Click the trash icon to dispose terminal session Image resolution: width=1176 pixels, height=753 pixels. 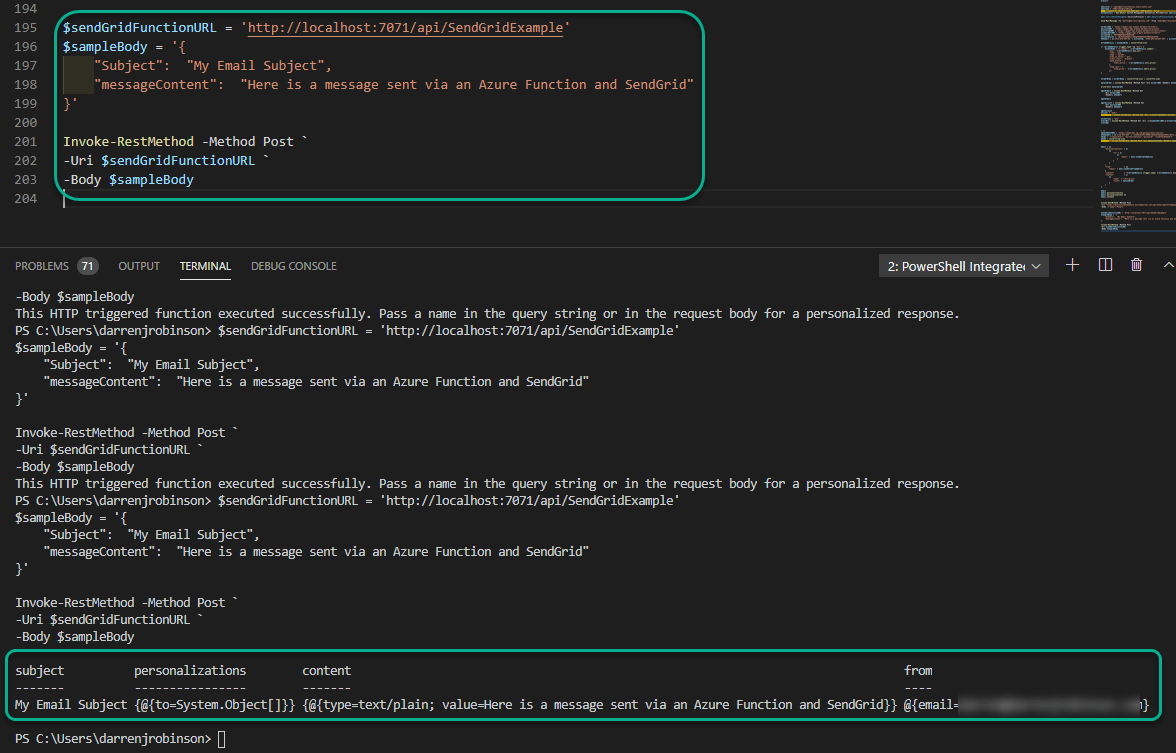click(x=1136, y=264)
